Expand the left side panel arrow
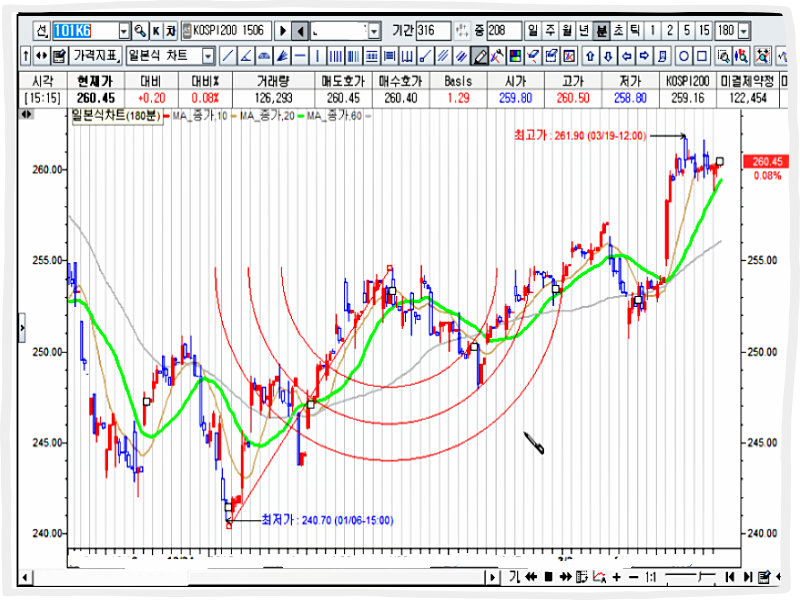The image size is (800, 600). pos(22,328)
